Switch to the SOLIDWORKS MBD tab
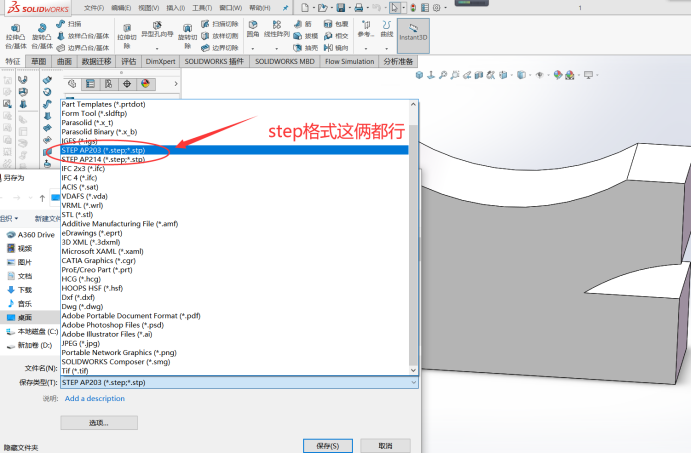Image resolution: width=691 pixels, height=454 pixels. tap(285, 61)
